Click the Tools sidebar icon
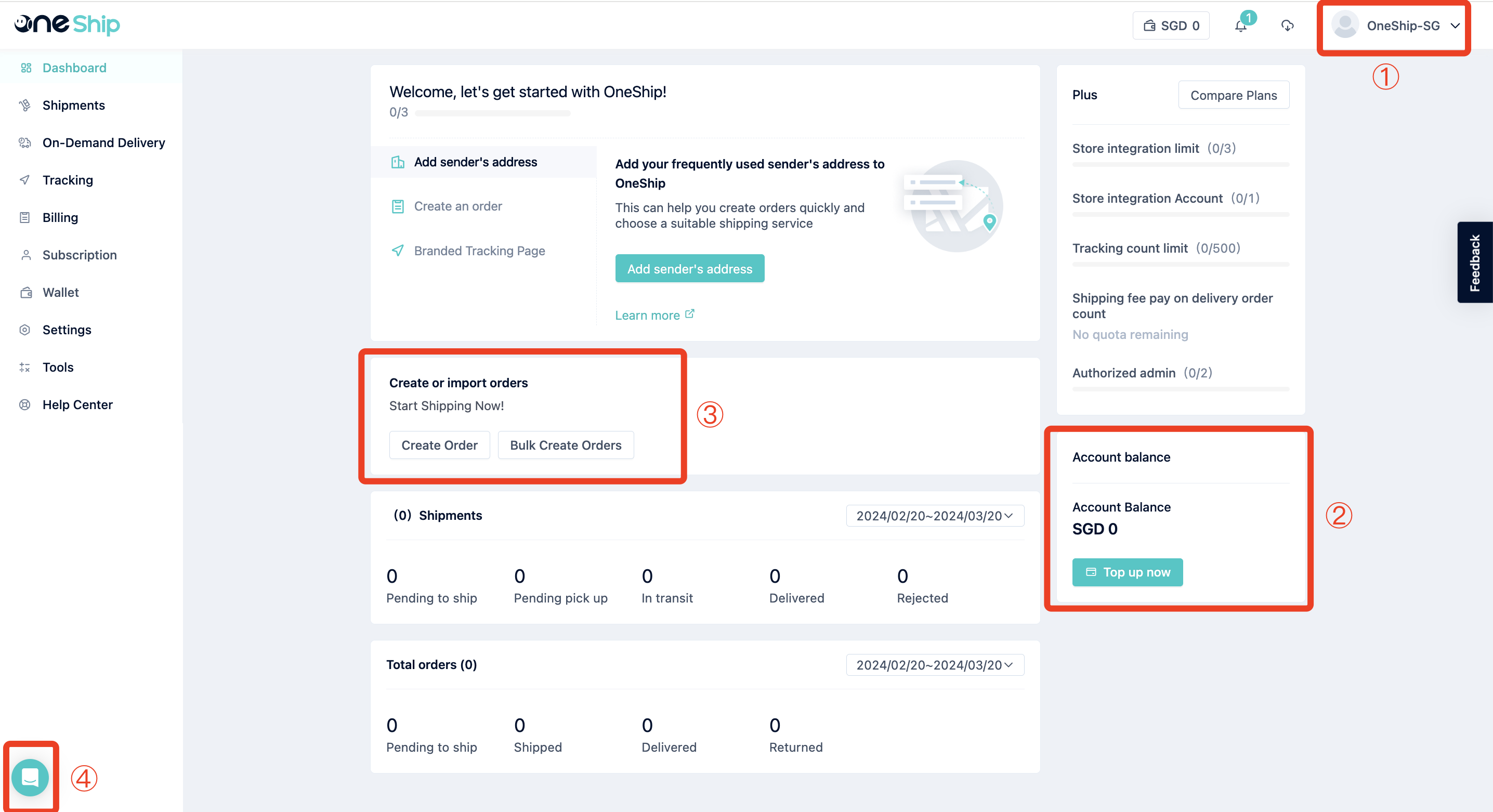1493x812 pixels. (24, 368)
